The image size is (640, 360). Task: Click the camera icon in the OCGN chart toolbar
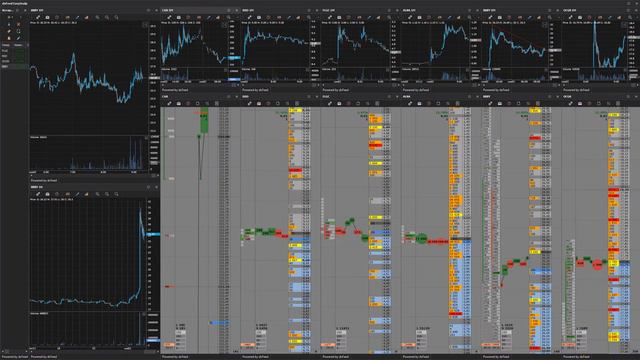click(x=580, y=18)
